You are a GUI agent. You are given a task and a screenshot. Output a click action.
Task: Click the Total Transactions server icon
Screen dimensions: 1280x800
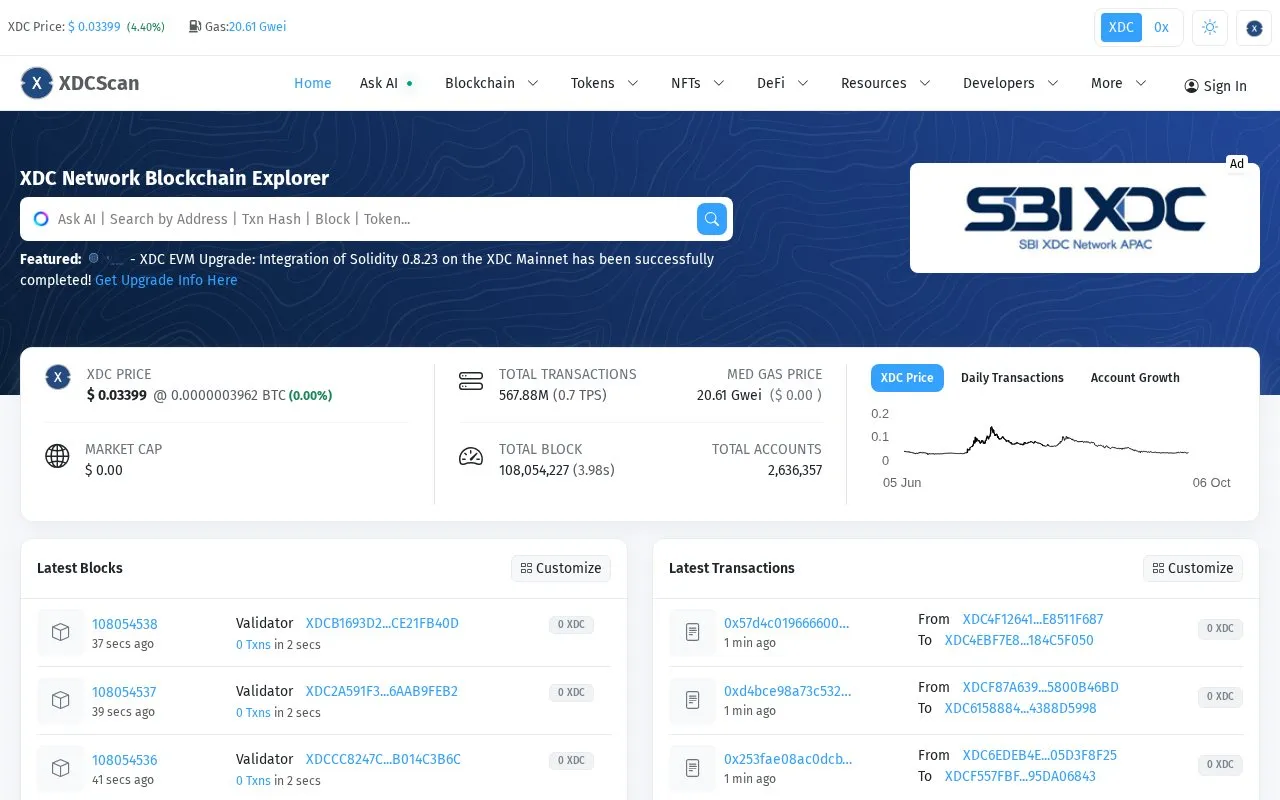coord(470,381)
